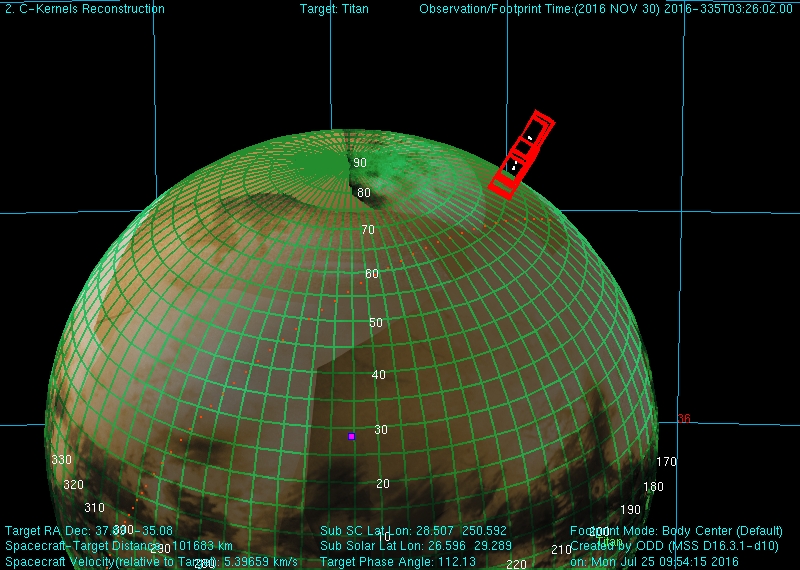Click the longitude label 210
Viewport: 800px width, 570px height.
coord(561,550)
